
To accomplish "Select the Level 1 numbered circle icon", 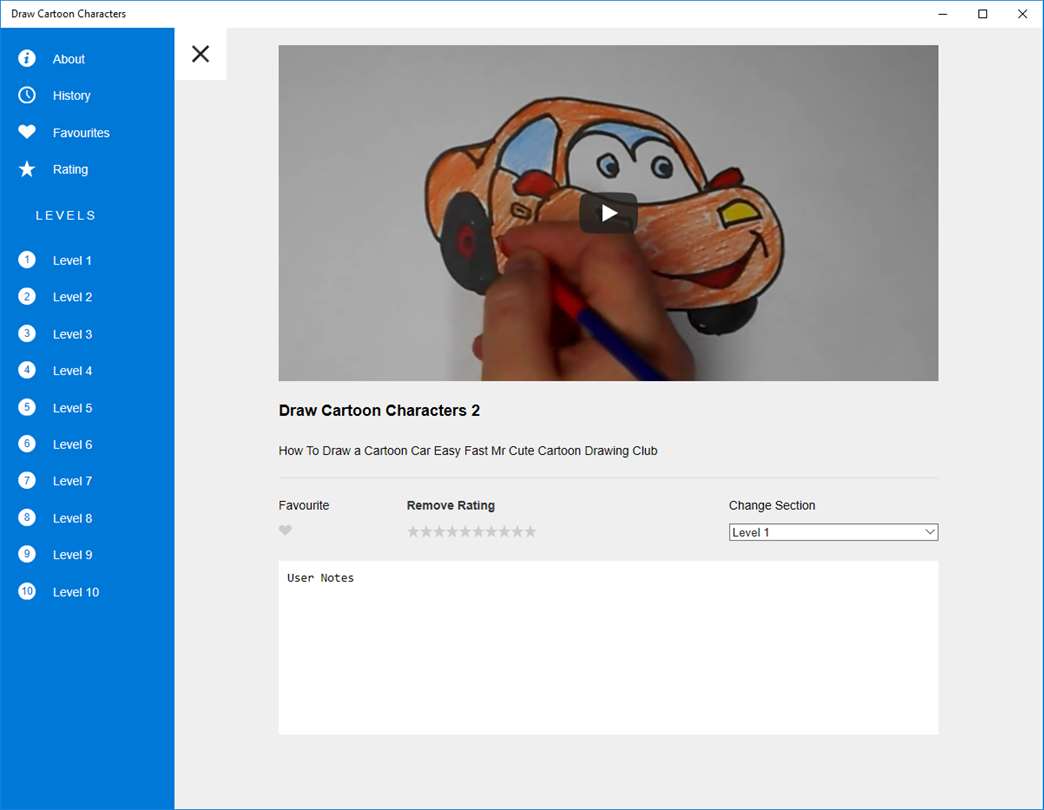I will (x=27, y=260).
